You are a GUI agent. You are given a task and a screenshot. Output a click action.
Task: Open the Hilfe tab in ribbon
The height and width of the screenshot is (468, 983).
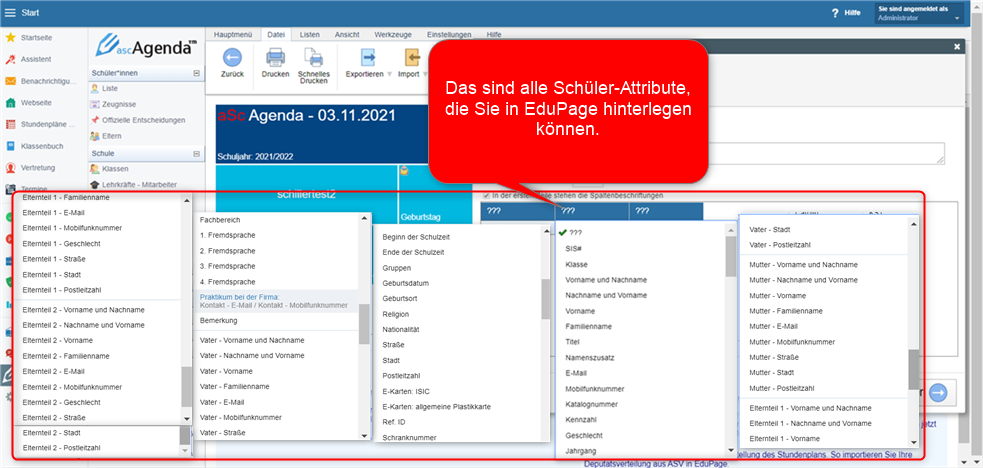493,34
